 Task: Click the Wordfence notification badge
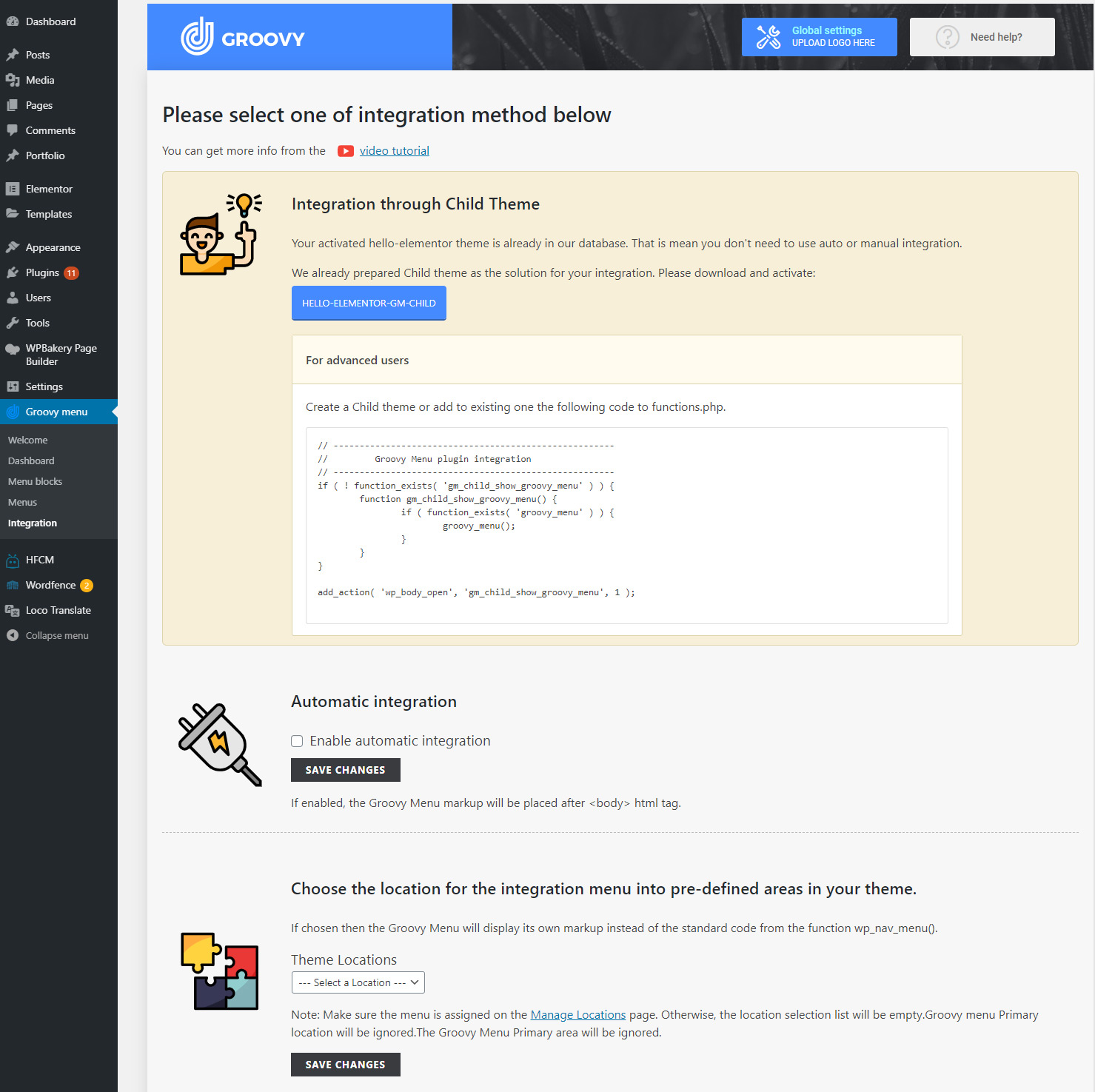[86, 585]
